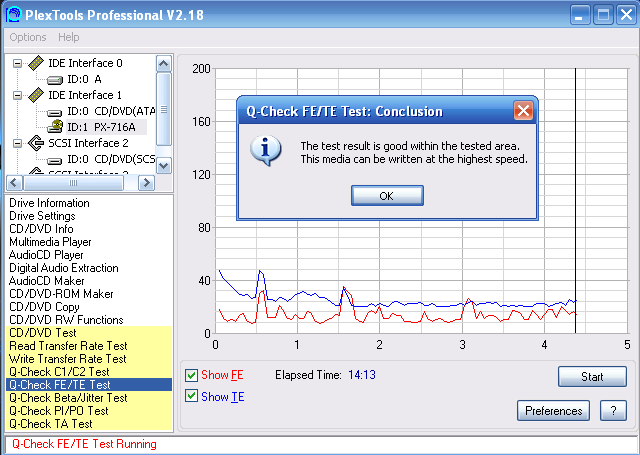640x455 pixels.
Task: Minimize the PlexTools window
Action: [x=579, y=15]
